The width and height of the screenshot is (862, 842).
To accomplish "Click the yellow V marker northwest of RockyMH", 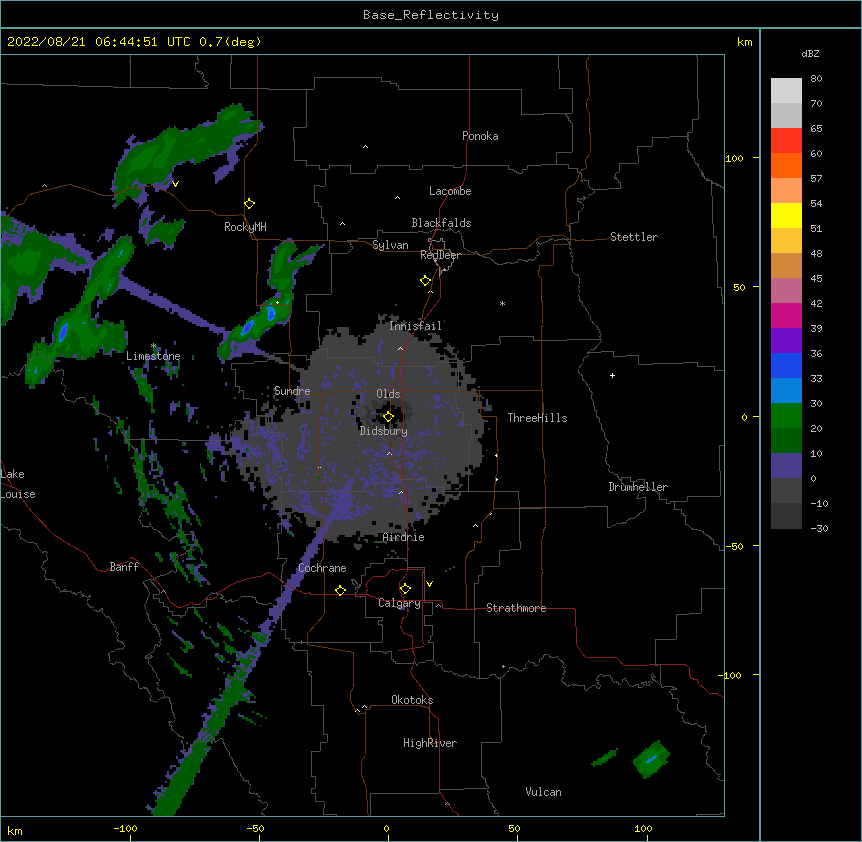I will coord(175,184).
